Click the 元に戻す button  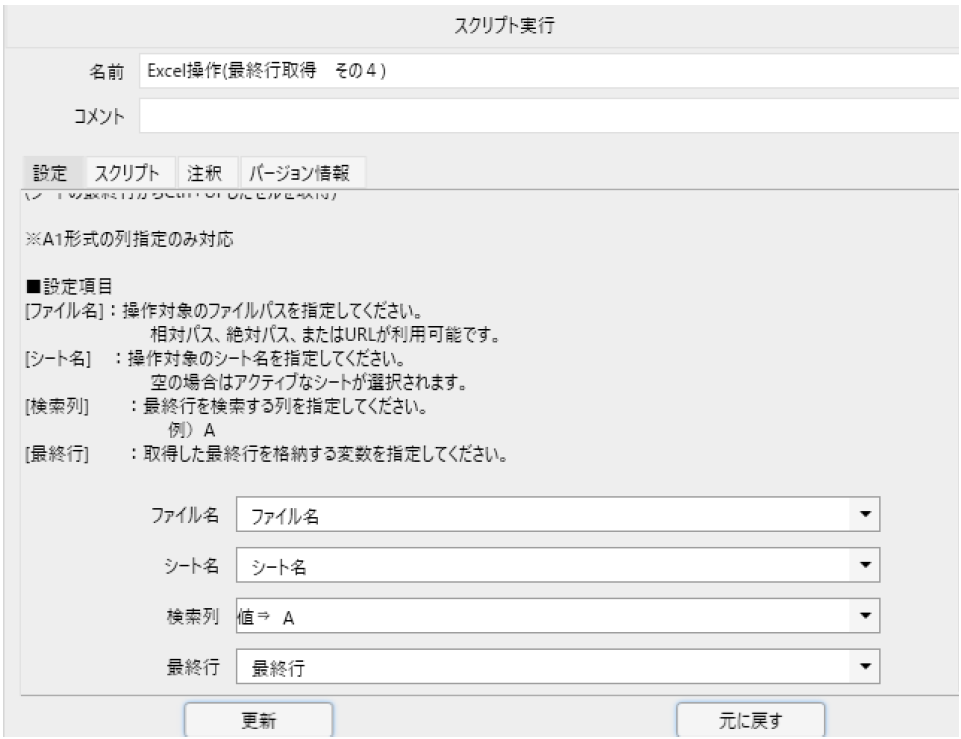point(750,719)
